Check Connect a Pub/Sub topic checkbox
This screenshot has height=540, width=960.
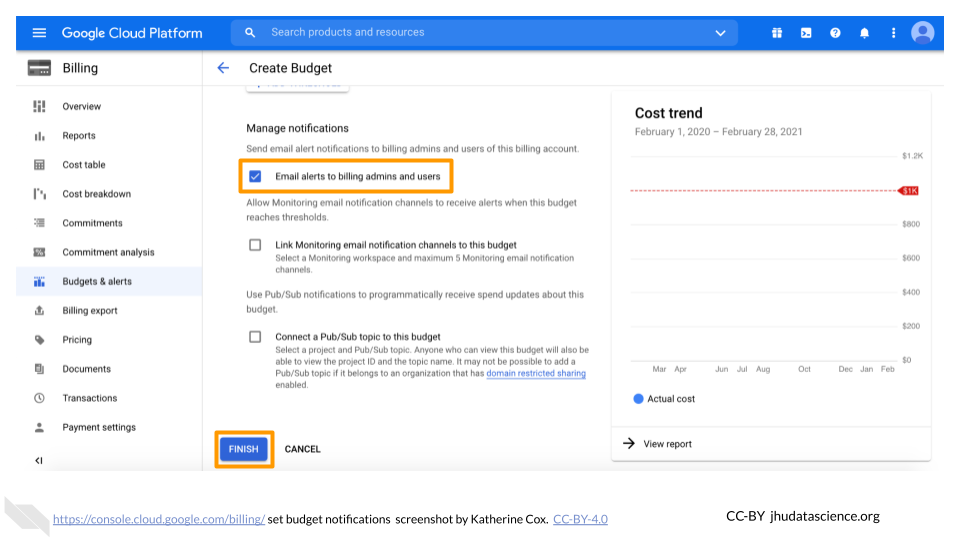pos(255,337)
